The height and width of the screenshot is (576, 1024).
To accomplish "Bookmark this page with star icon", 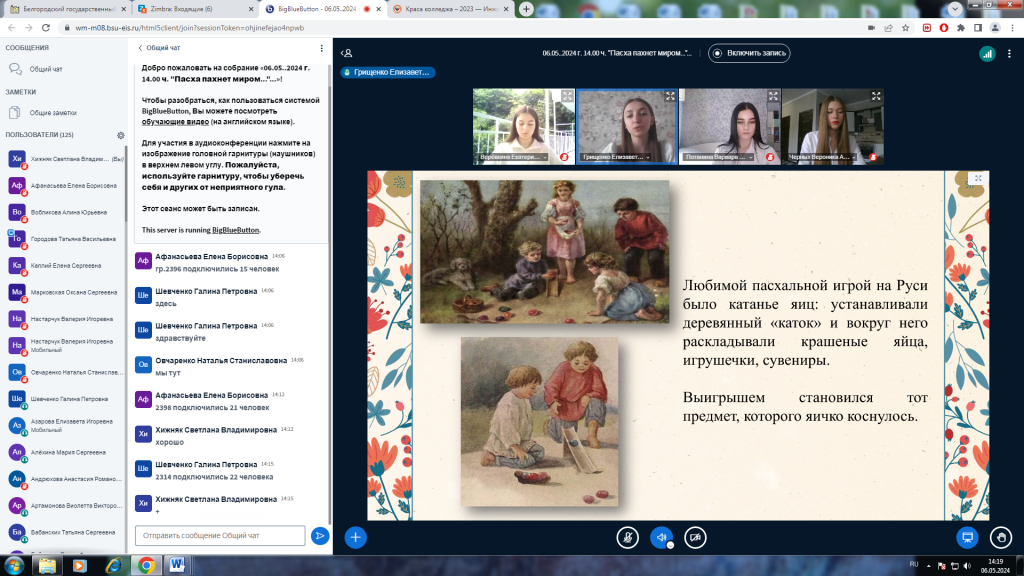I will coord(905,28).
